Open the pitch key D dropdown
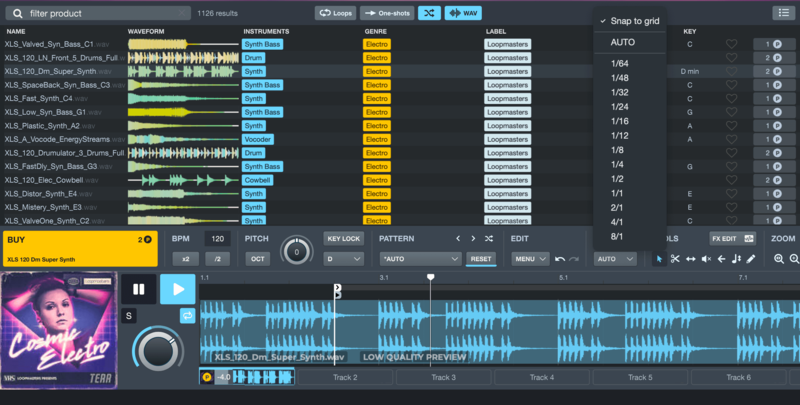 point(343,259)
